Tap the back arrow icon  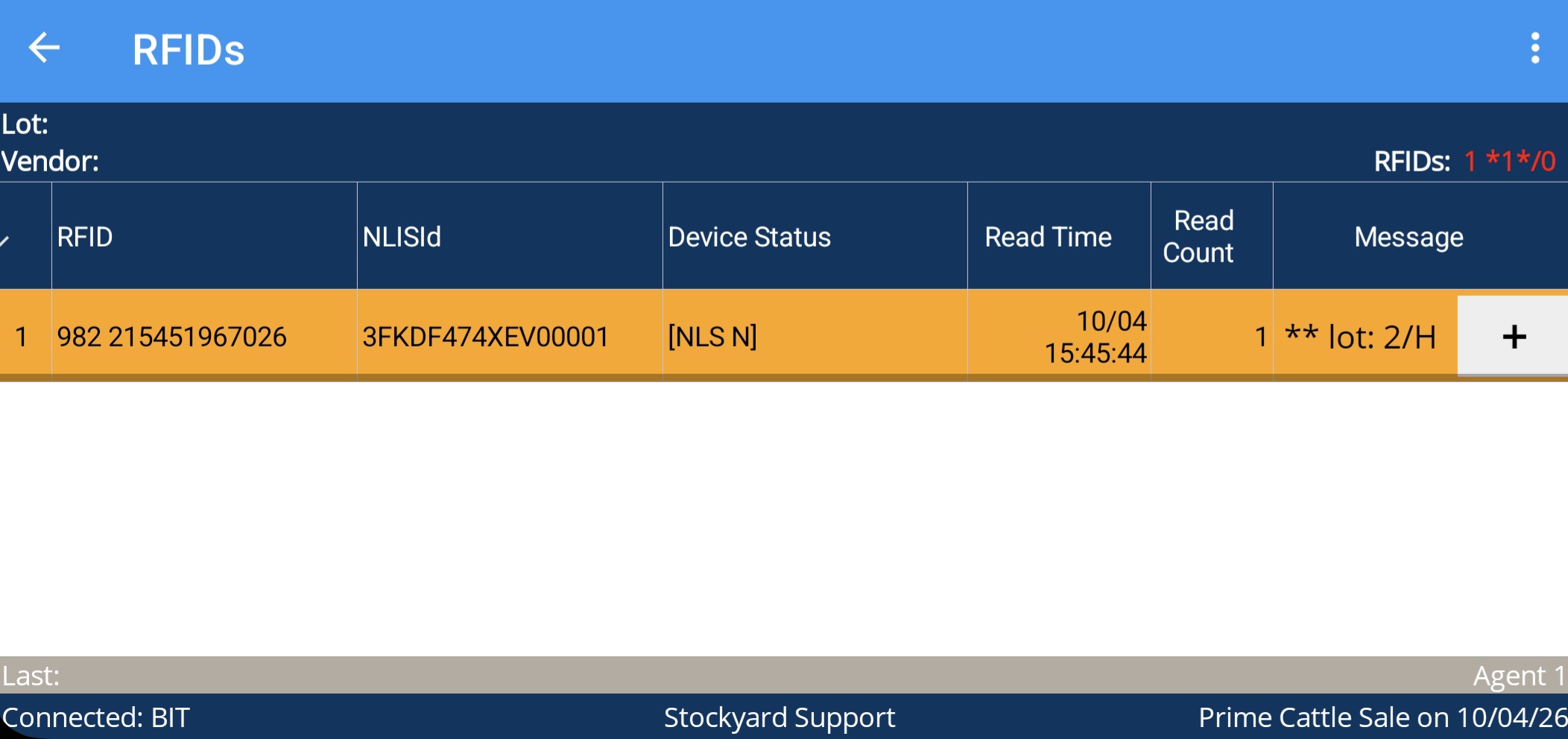44,48
